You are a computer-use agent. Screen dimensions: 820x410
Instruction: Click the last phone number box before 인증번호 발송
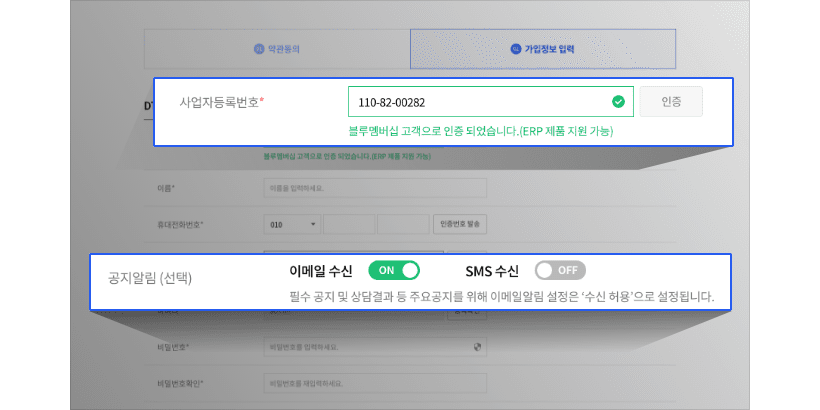click(404, 224)
